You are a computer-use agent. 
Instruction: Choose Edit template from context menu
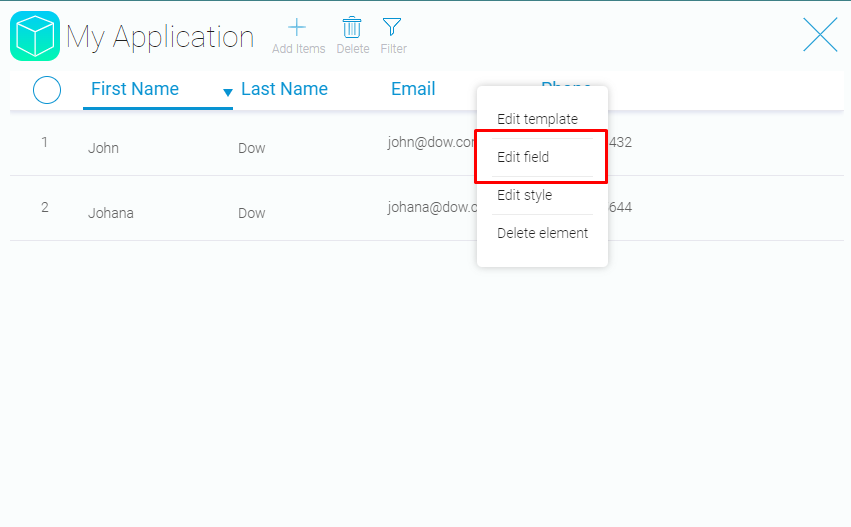pyautogui.click(x=537, y=119)
